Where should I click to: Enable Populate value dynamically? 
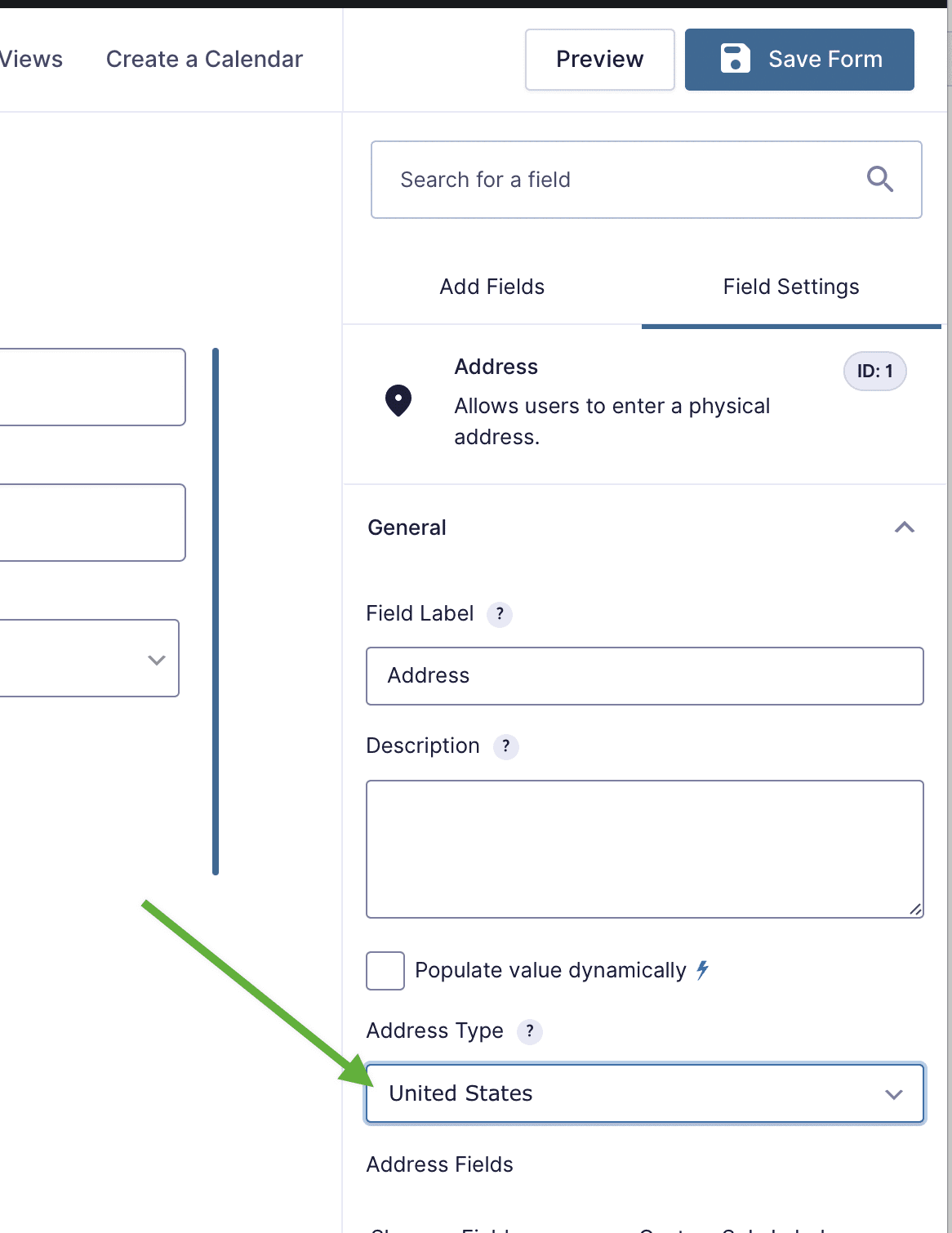[385, 971]
